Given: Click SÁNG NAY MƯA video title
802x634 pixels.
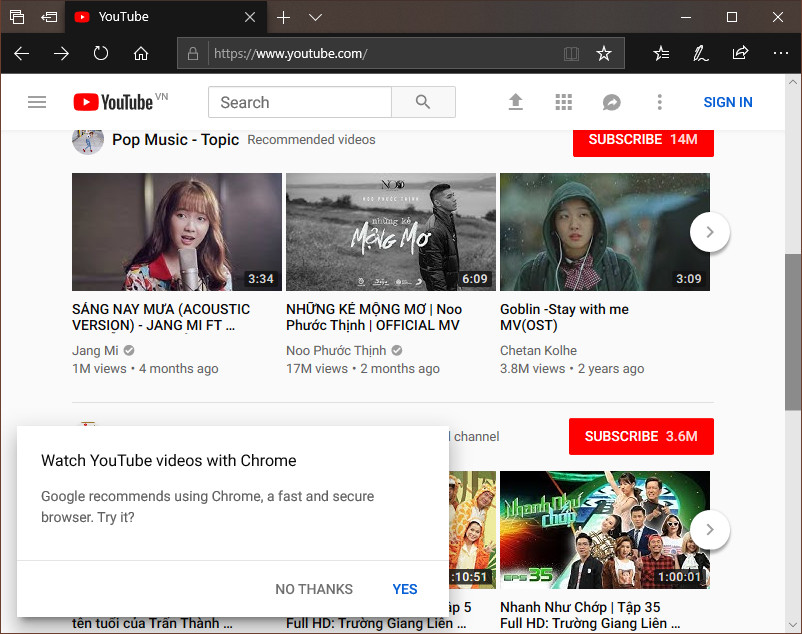Looking at the screenshot, I should 161,317.
